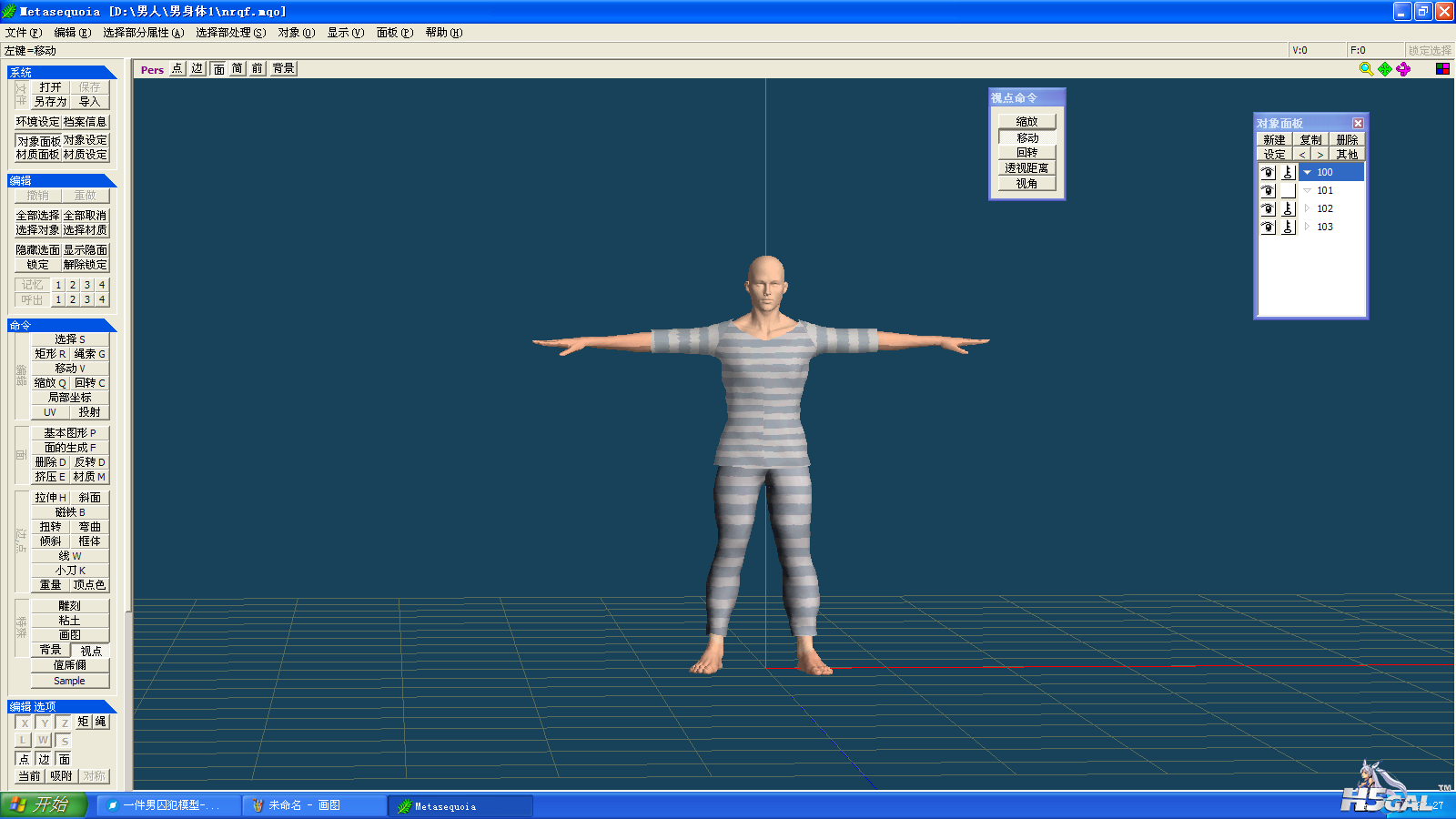1456x819 pixels.
Task: Hide object 102 with its eye icon
Action: [1268, 208]
